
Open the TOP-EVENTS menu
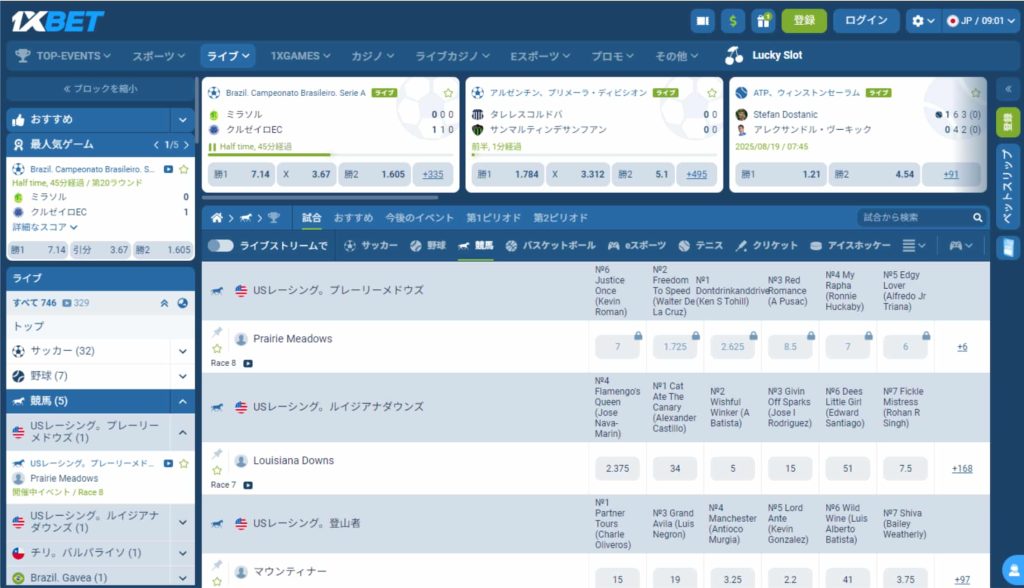click(x=63, y=56)
